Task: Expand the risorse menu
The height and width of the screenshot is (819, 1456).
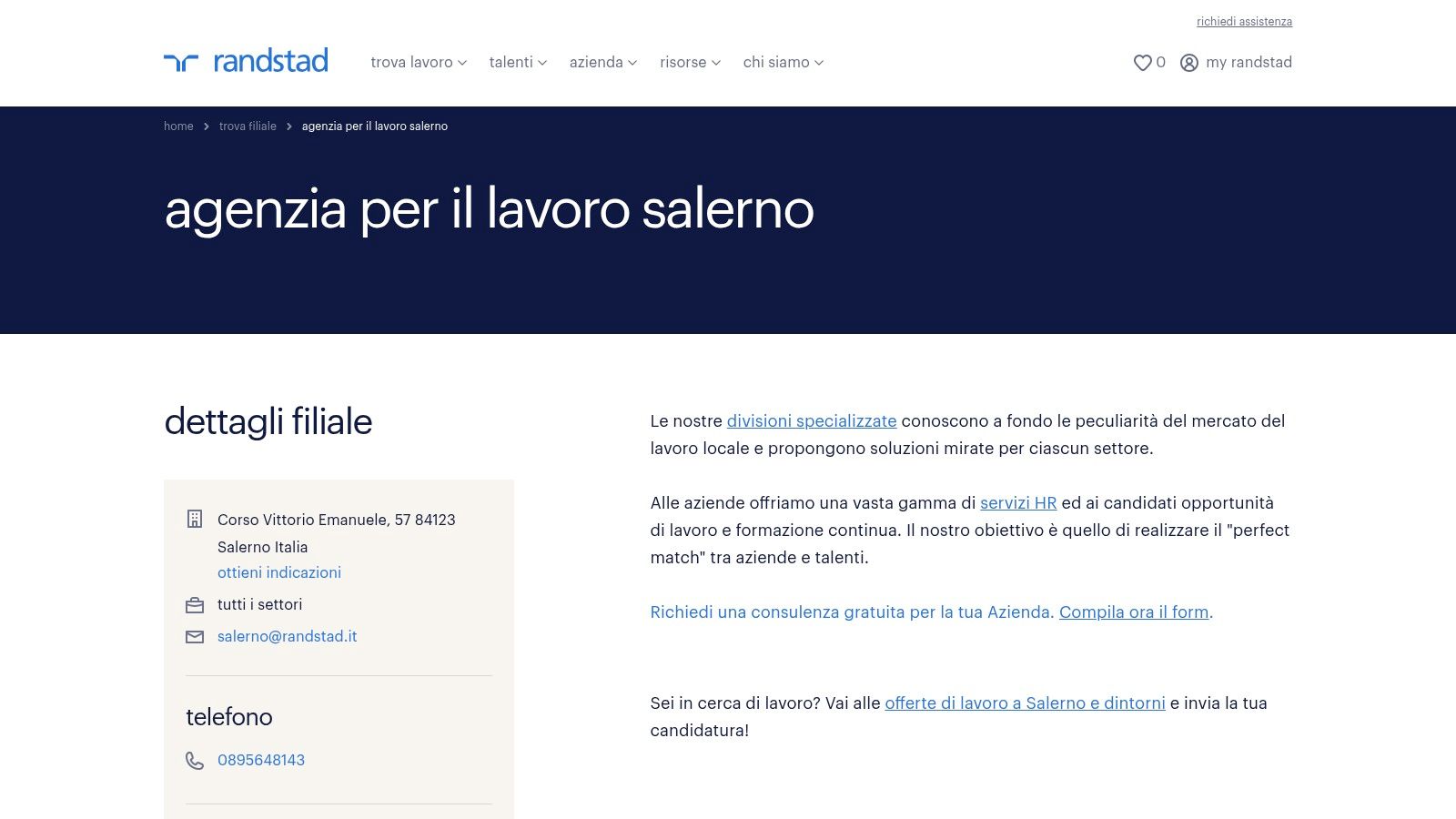Action: pyautogui.click(x=690, y=62)
